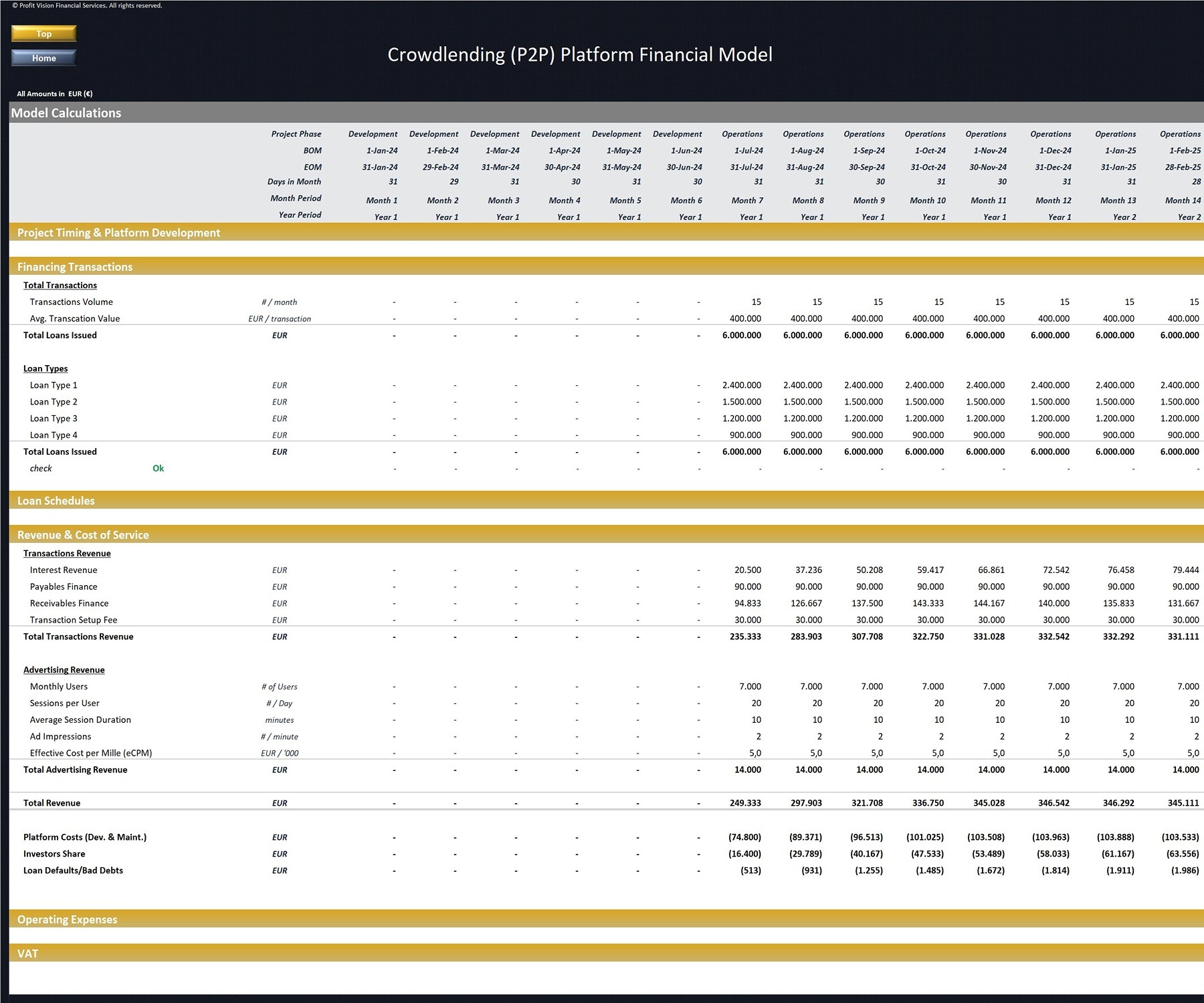This screenshot has height=1003, width=1204.
Task: Select the Model Calculations section header
Action: point(606,113)
